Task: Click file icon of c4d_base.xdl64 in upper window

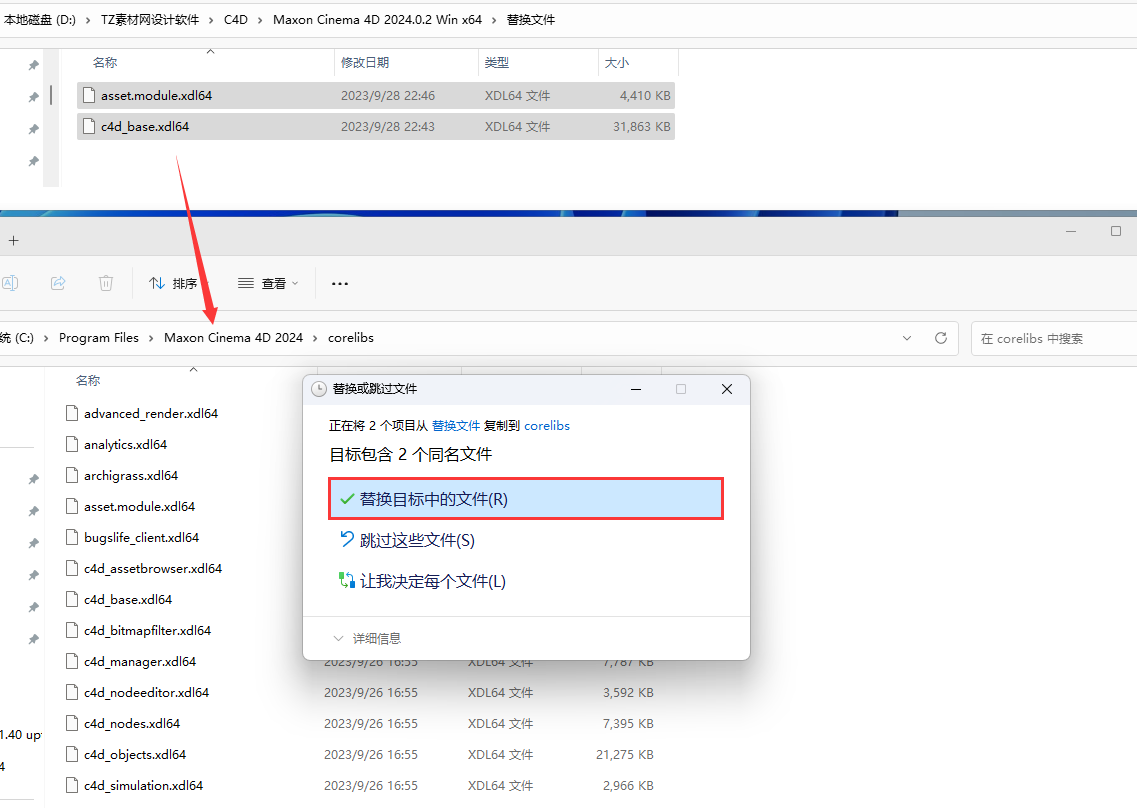Action: pos(89,126)
